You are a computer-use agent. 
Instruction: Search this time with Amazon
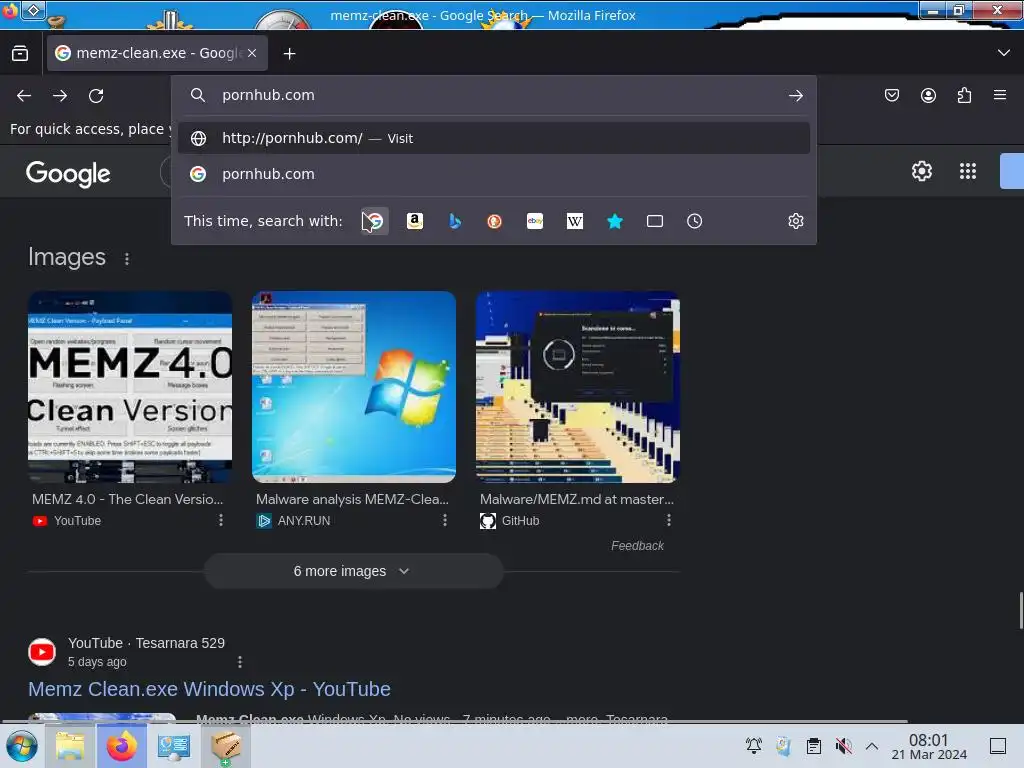tap(415, 221)
